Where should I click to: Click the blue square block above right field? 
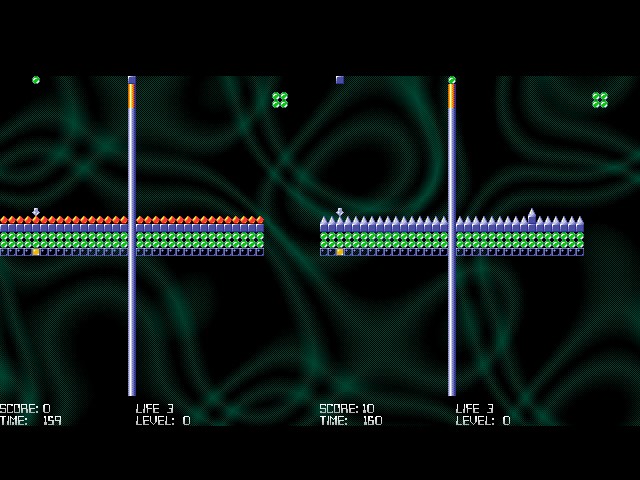(x=340, y=80)
